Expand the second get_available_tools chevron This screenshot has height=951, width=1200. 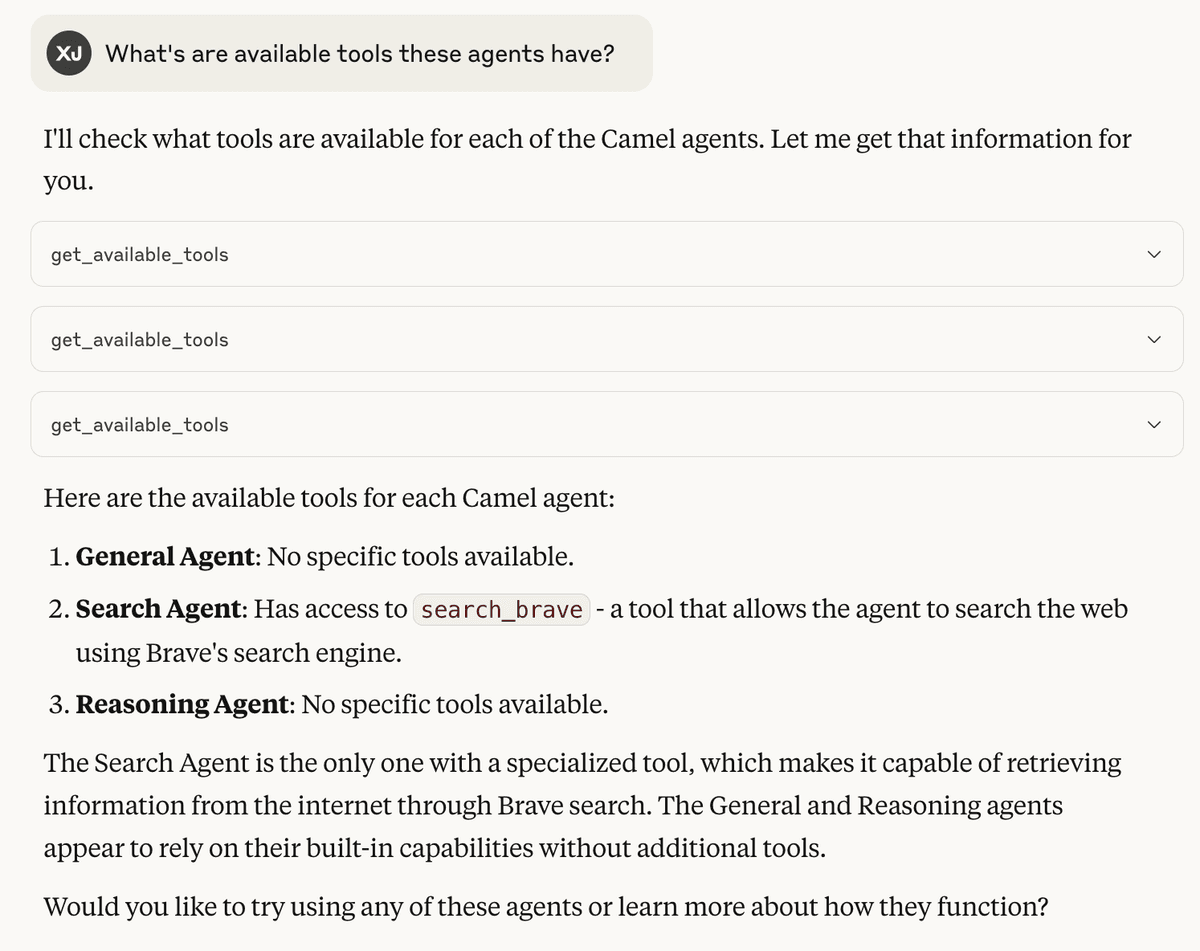coord(1154,339)
